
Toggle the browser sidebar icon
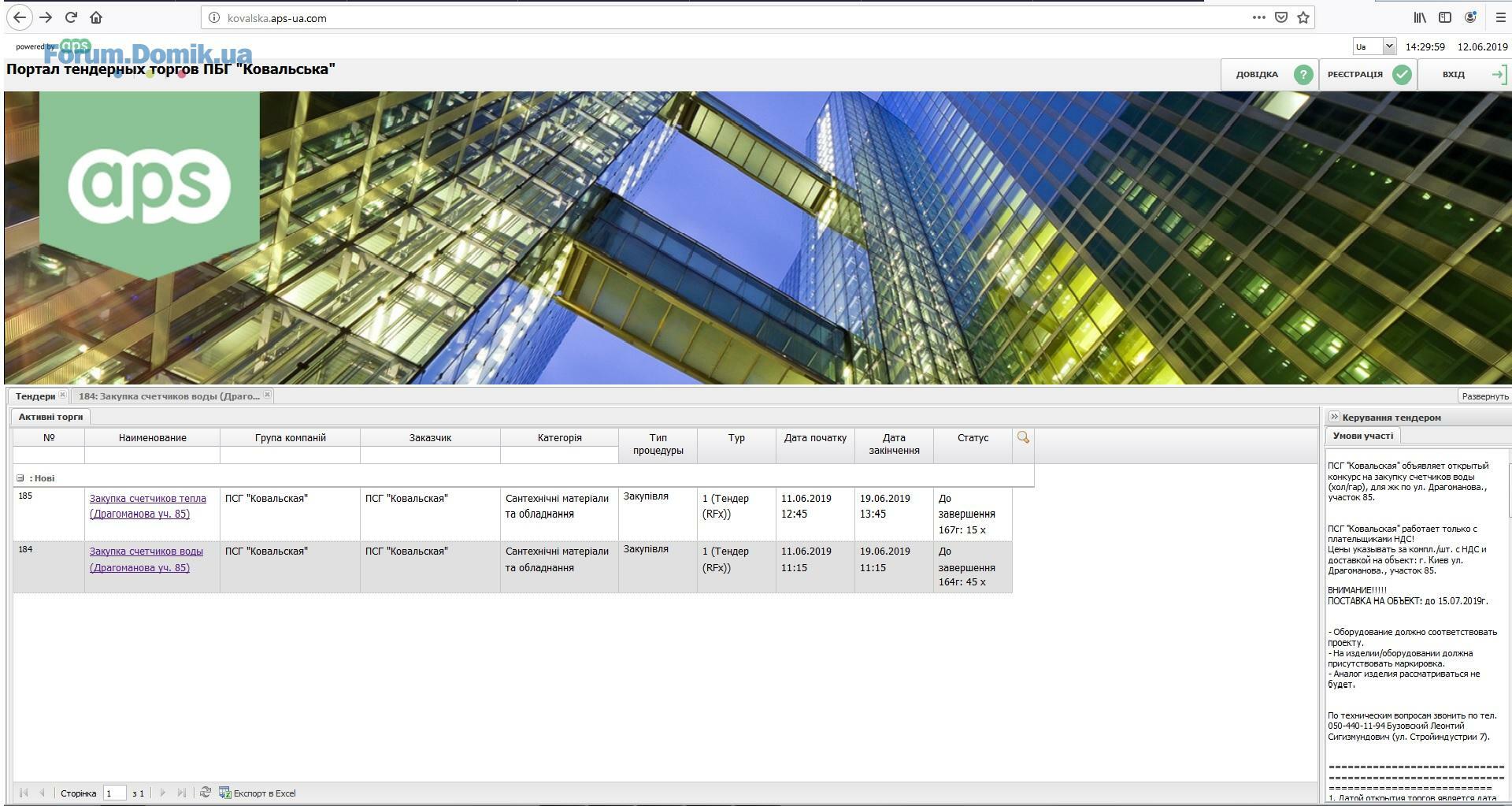(1445, 17)
